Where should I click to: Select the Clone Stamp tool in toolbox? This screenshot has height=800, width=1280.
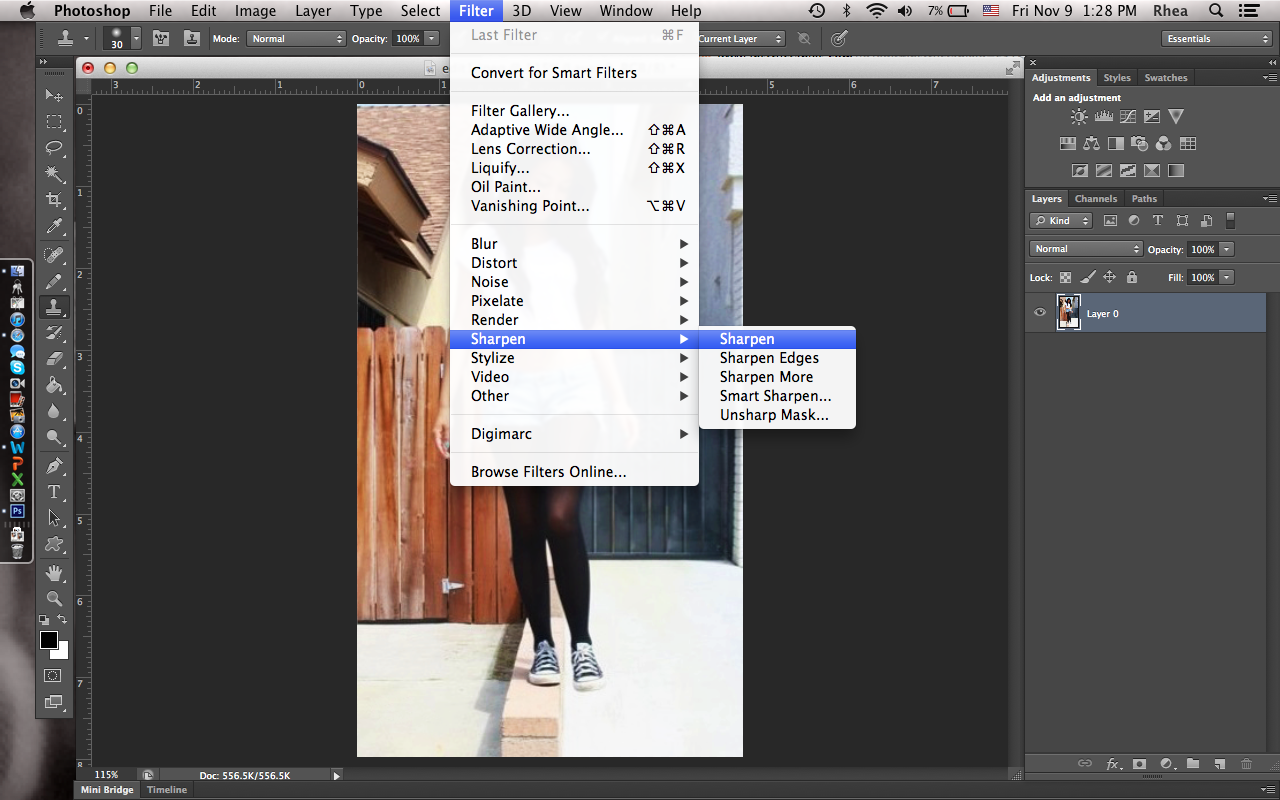click(54, 307)
